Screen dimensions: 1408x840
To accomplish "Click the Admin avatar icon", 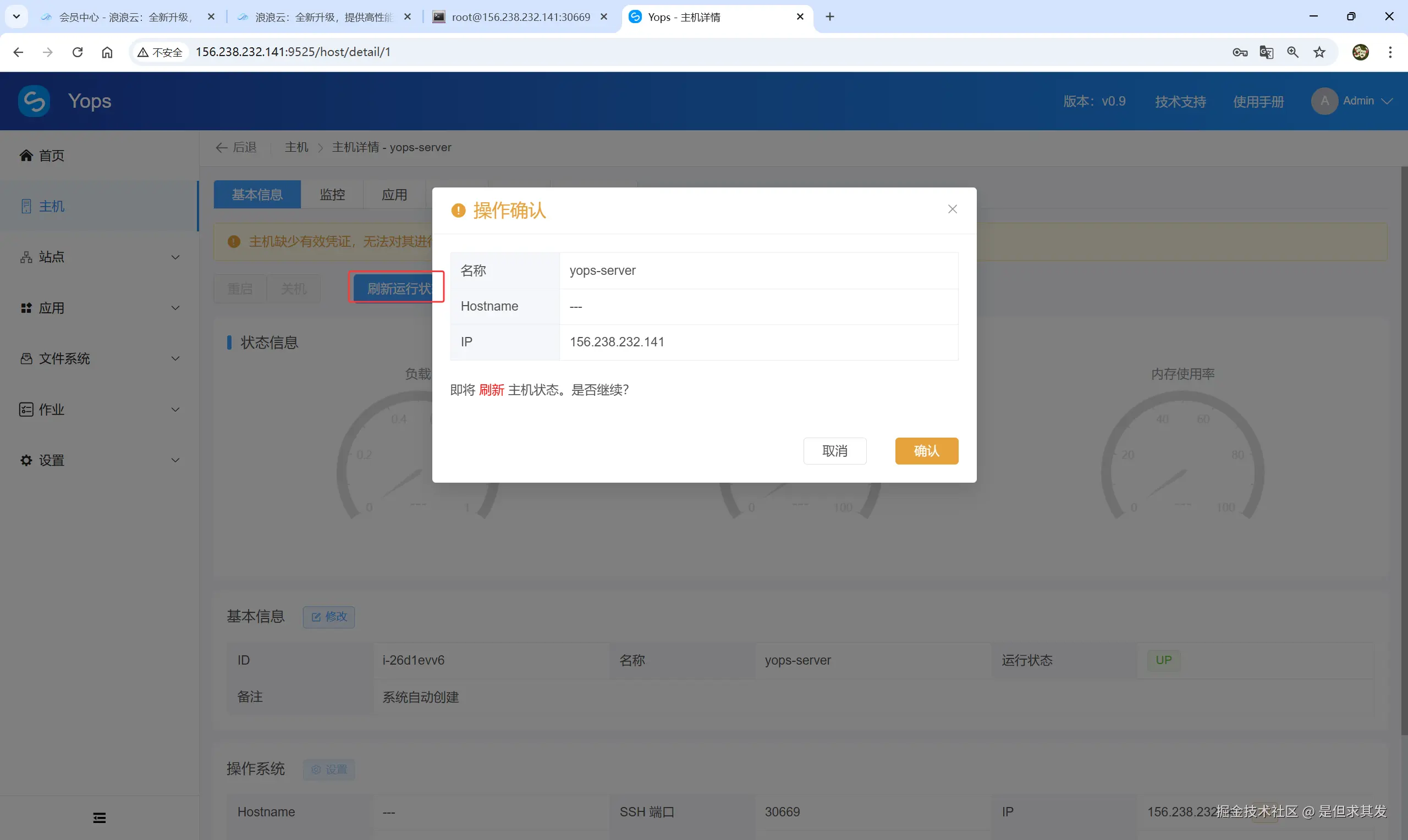I will pos(1324,101).
